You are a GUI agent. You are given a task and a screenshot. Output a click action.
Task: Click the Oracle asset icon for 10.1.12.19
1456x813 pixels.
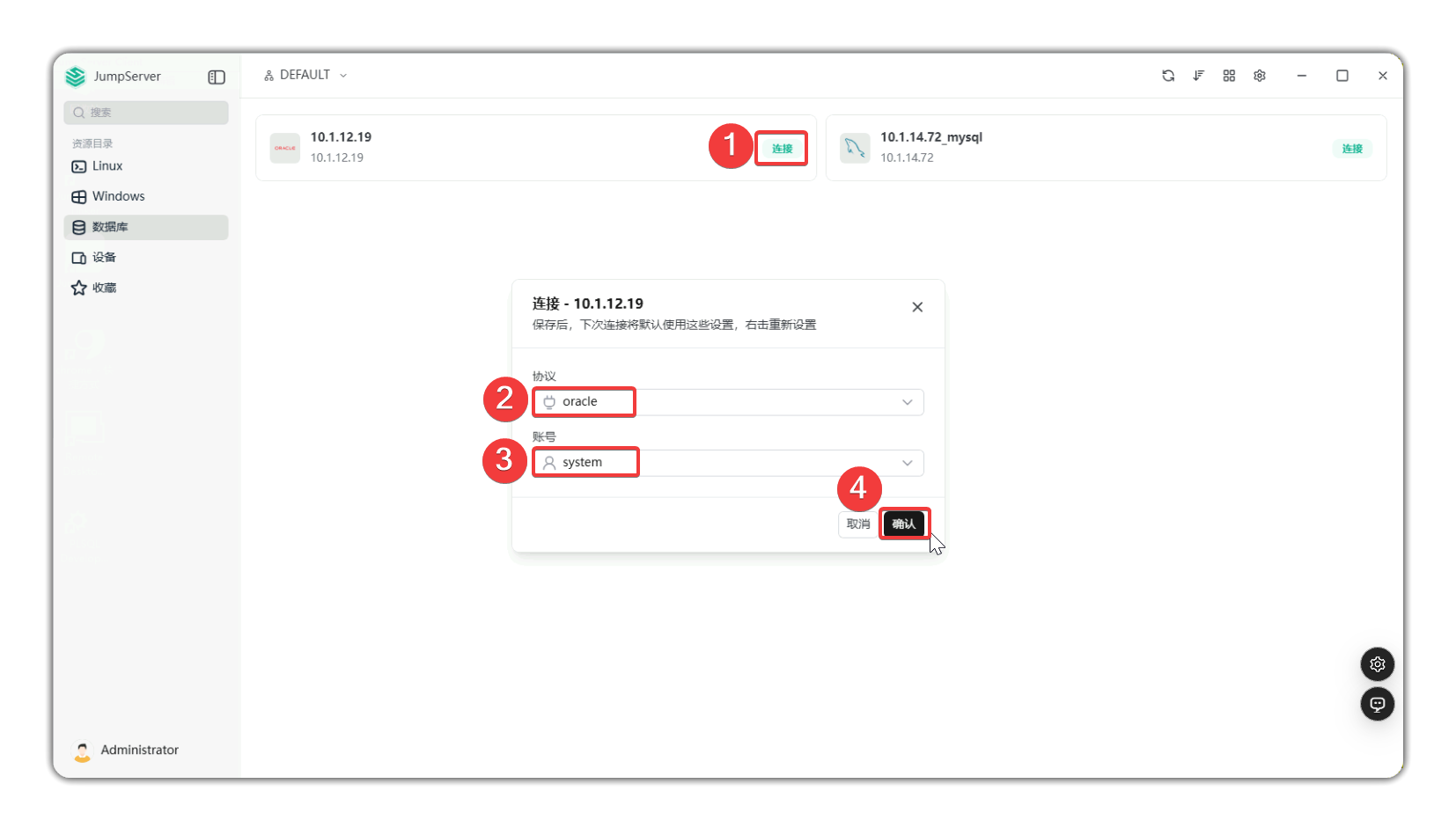(284, 148)
